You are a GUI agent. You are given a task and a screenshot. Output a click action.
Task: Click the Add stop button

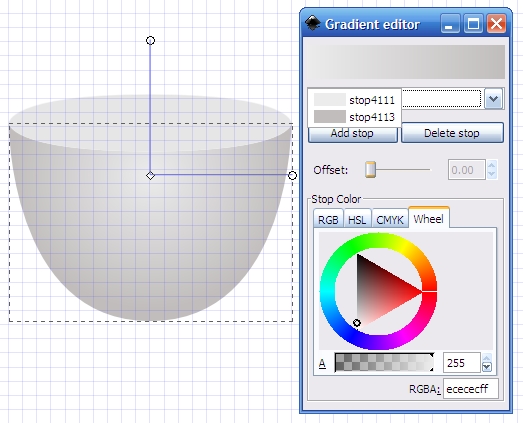[352, 133]
